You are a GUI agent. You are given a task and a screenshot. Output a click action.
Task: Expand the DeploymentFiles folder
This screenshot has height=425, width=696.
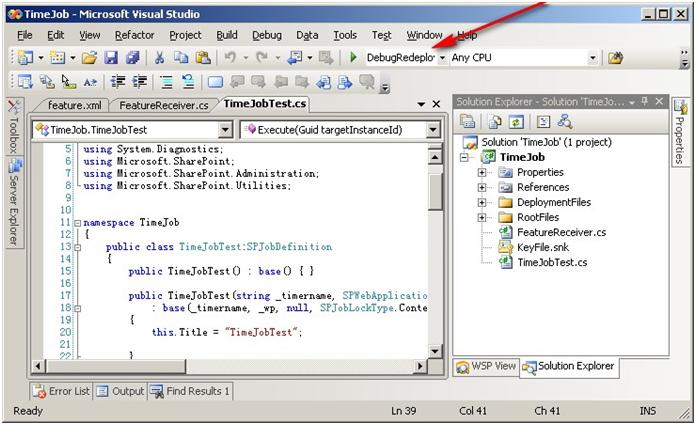pyautogui.click(x=482, y=203)
